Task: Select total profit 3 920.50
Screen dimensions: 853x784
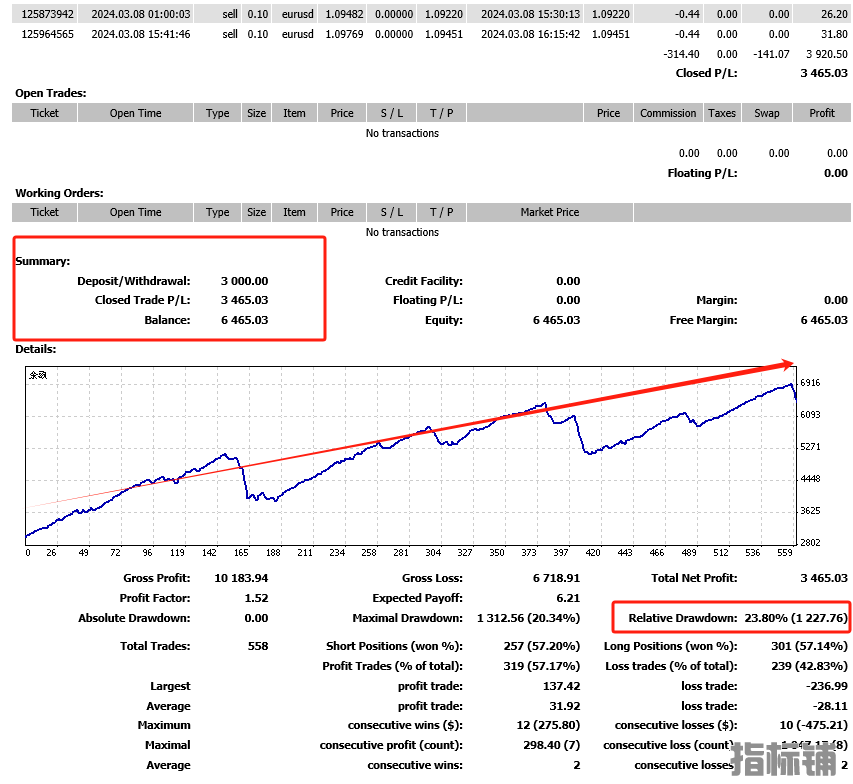Action: pos(827,54)
